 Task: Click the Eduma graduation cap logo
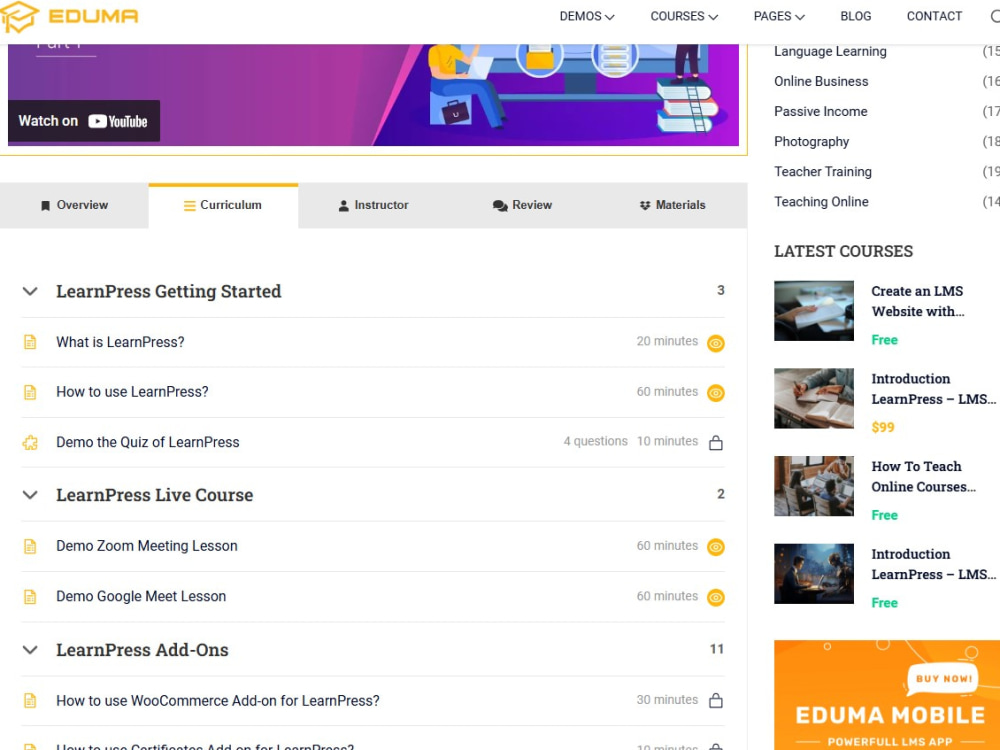(x=20, y=17)
